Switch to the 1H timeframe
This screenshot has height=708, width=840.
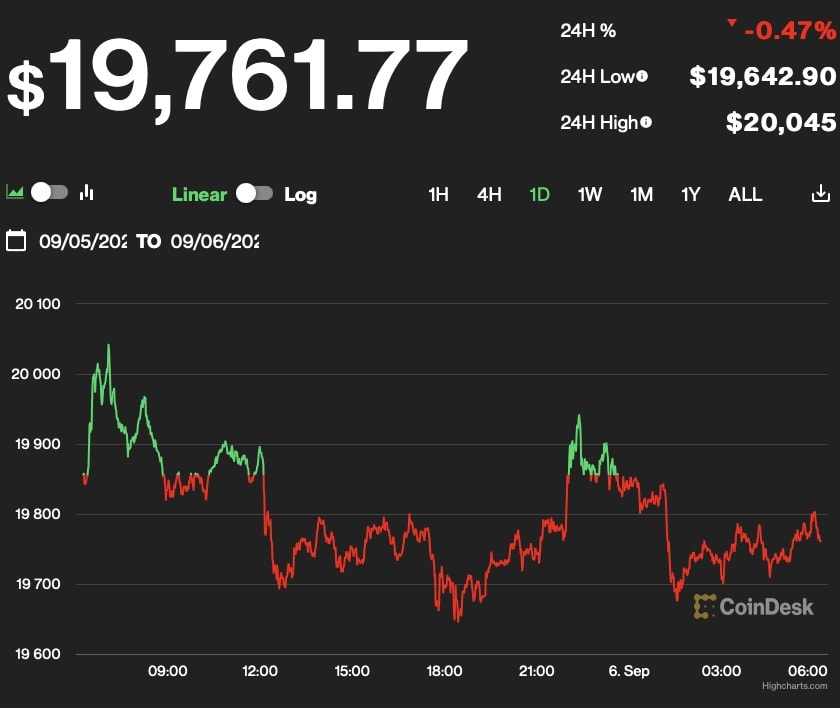coord(438,194)
